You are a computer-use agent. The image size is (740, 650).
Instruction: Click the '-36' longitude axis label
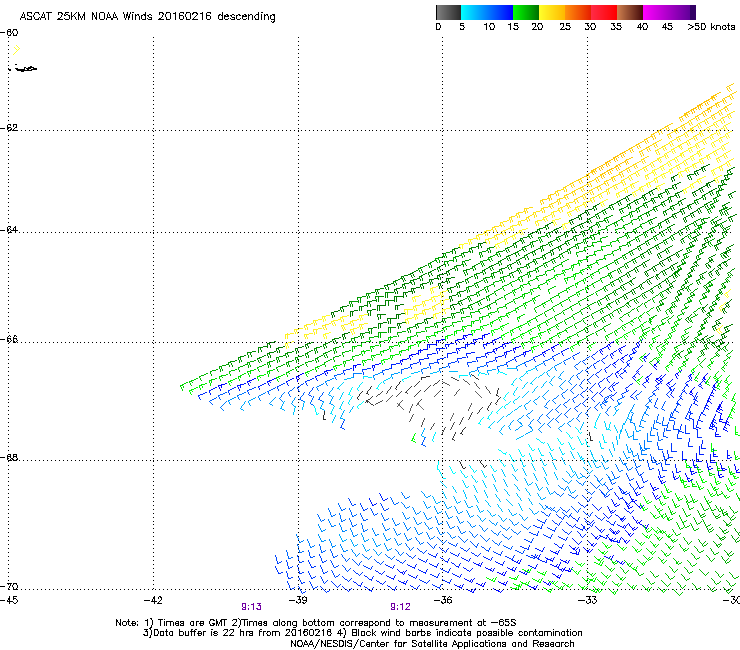point(443,600)
